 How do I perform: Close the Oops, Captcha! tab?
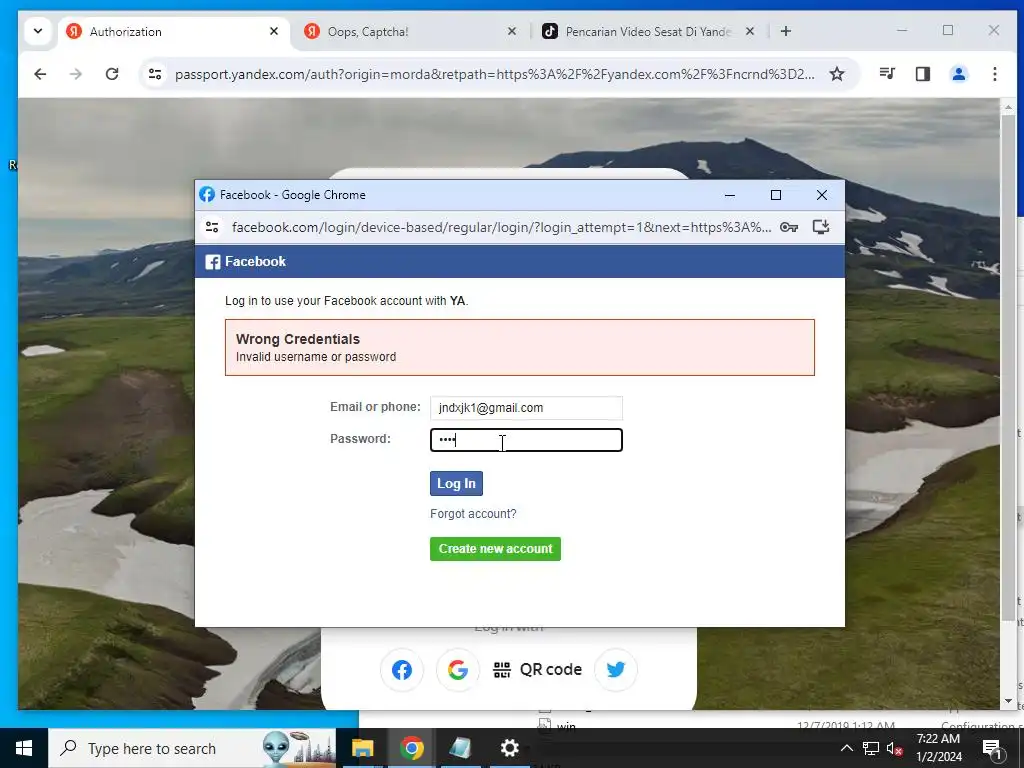point(512,31)
